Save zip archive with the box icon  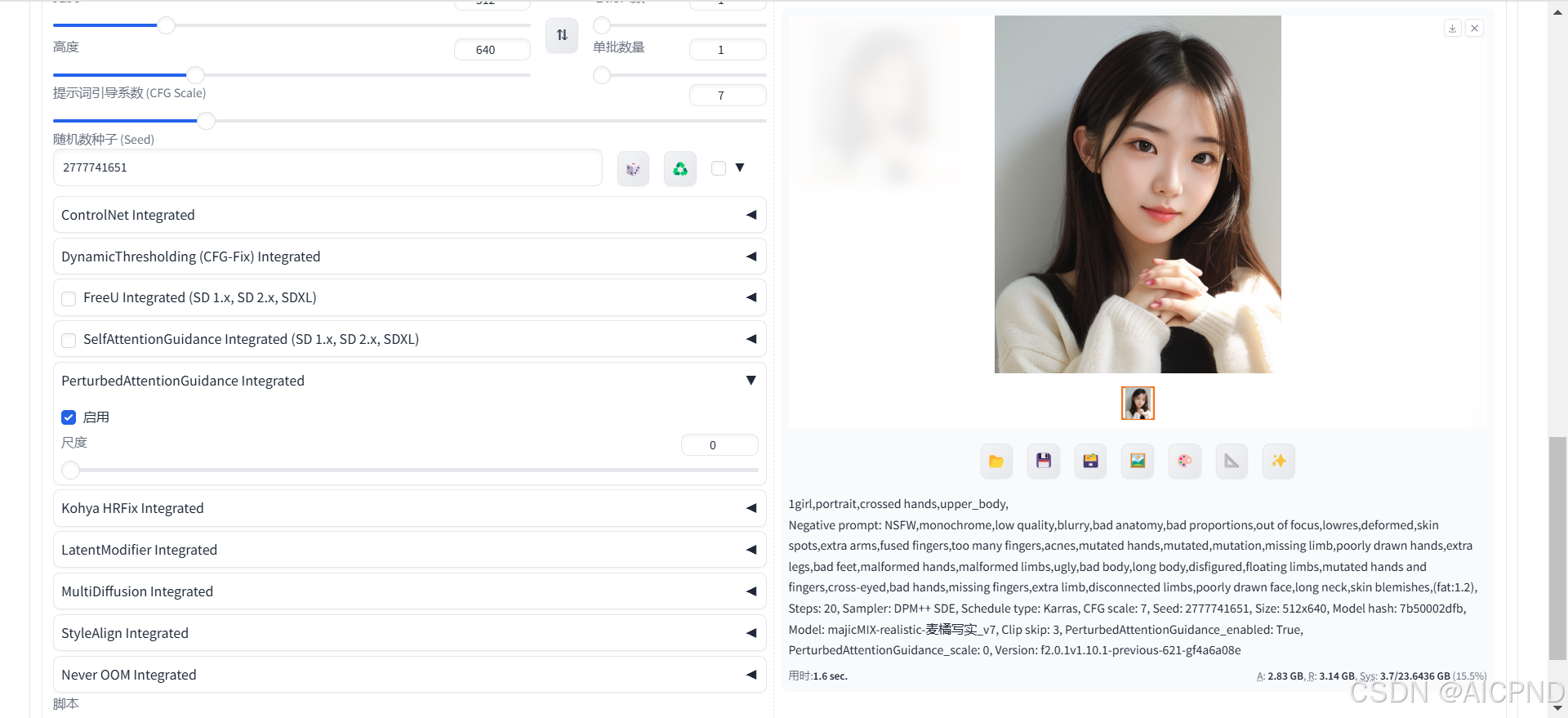[x=1090, y=462]
